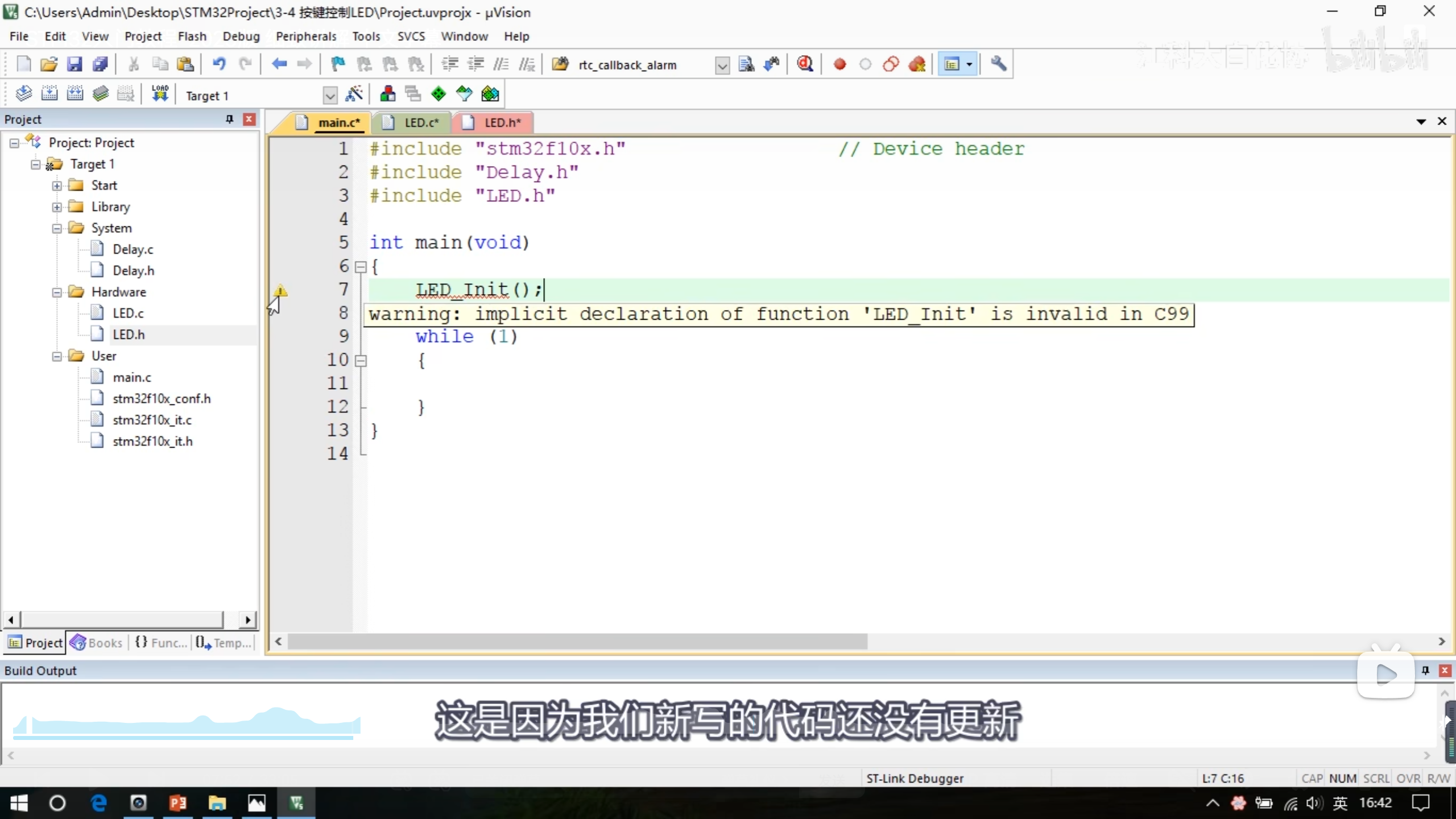Image resolution: width=1456 pixels, height=819 pixels.
Task: Click the Download LOAD flash icon
Action: pyautogui.click(x=160, y=94)
